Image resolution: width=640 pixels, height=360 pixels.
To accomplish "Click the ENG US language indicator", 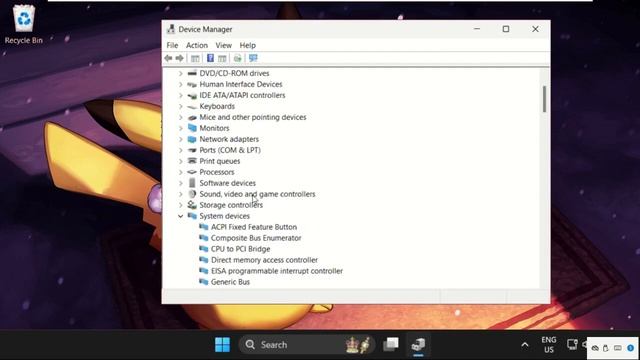I will pos(549,345).
